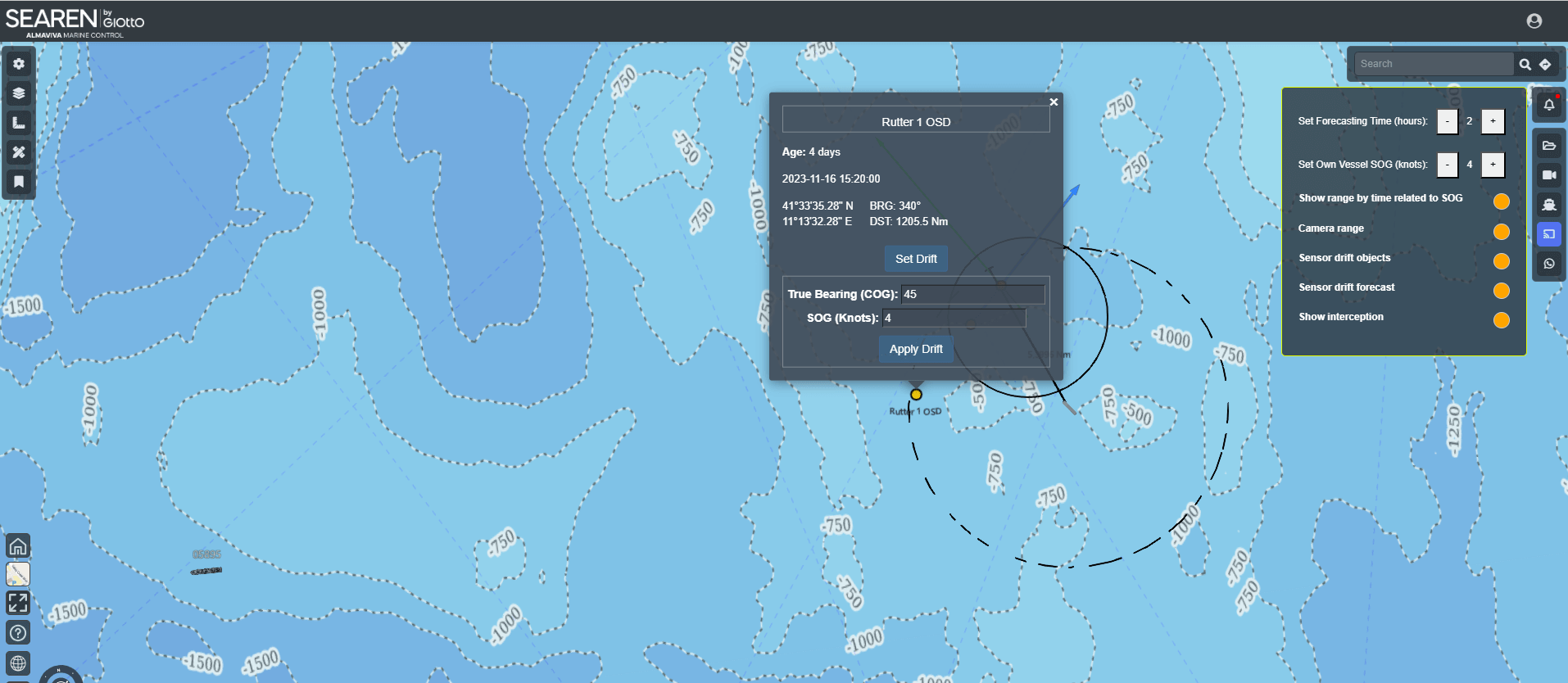Open the bookmarks icon
Viewport: 1568px width, 683px height.
19,182
